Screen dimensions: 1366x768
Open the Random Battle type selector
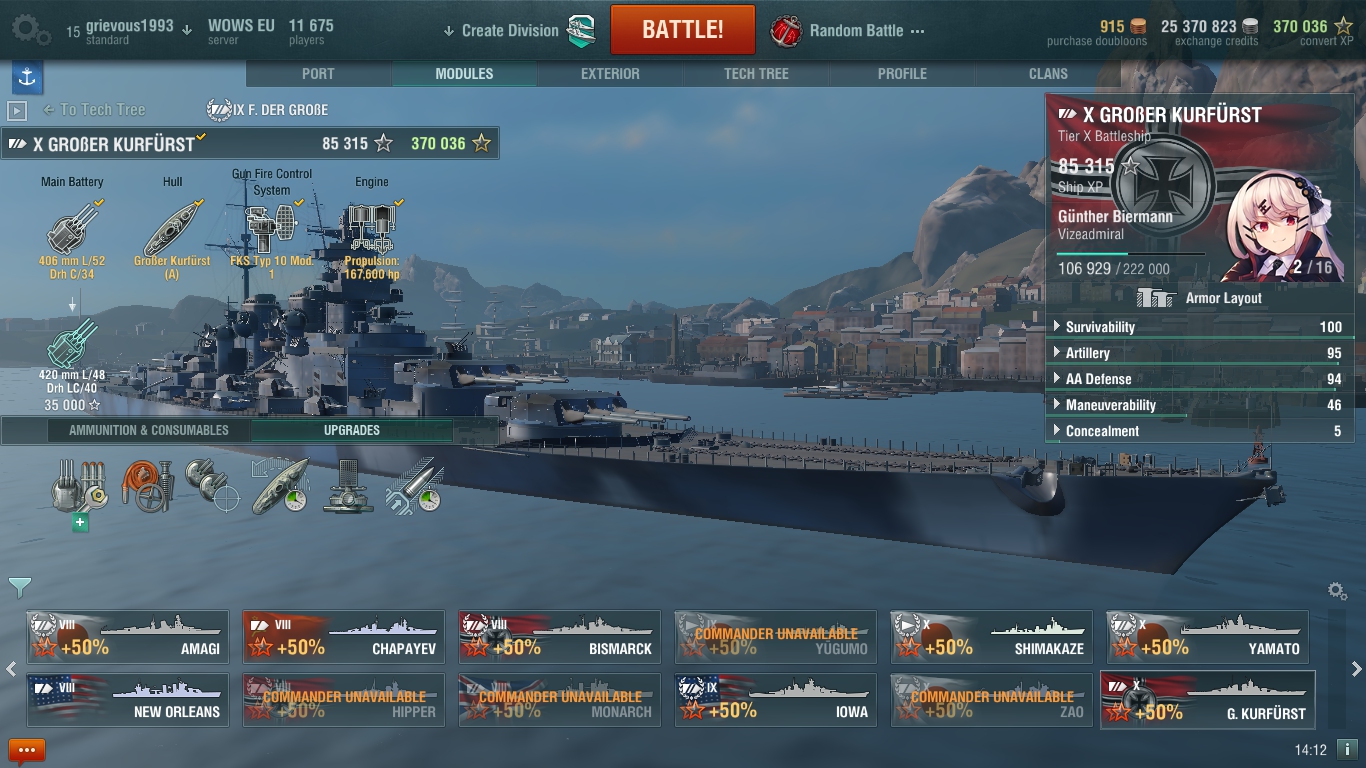[848, 30]
